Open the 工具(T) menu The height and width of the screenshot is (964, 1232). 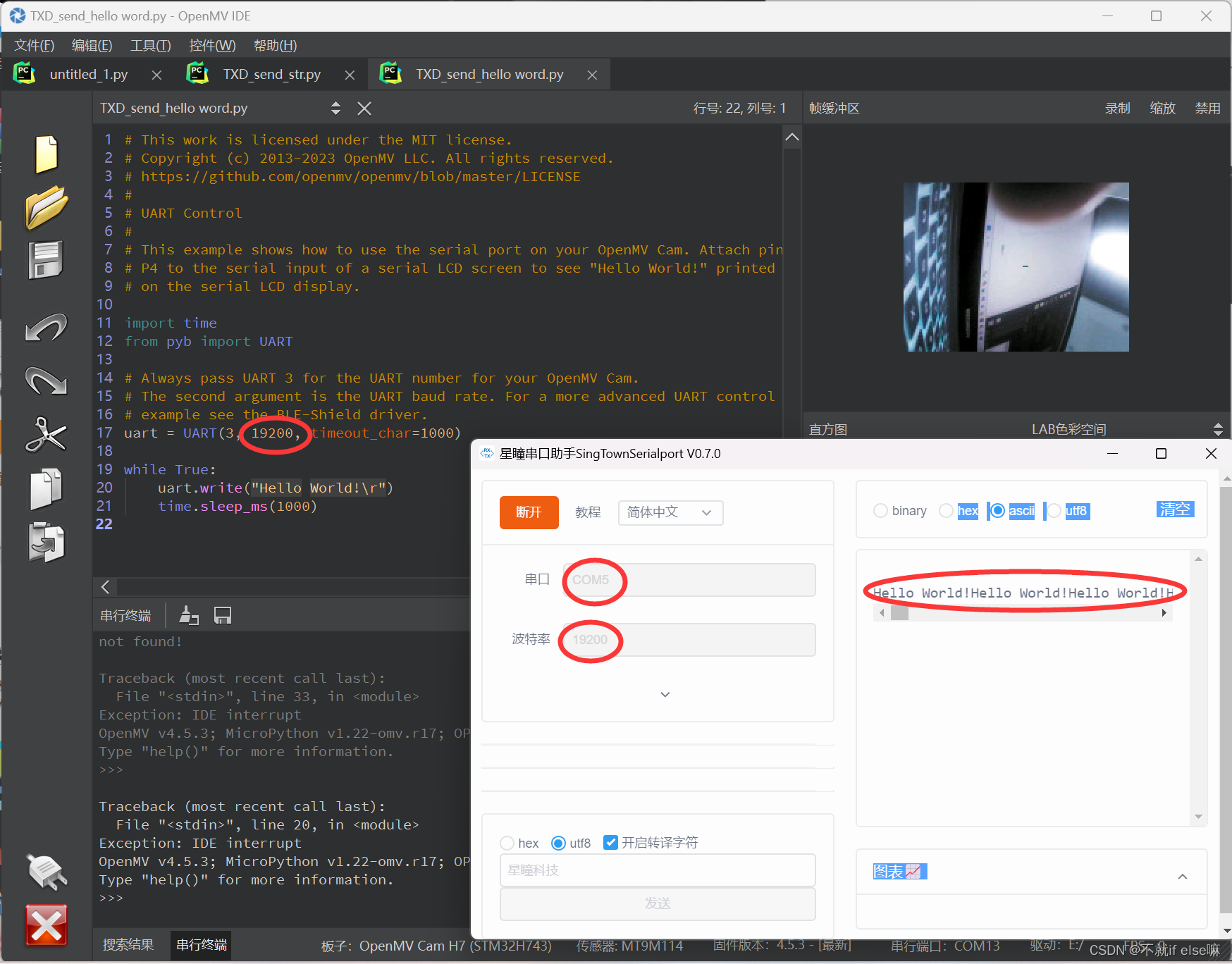[151, 46]
